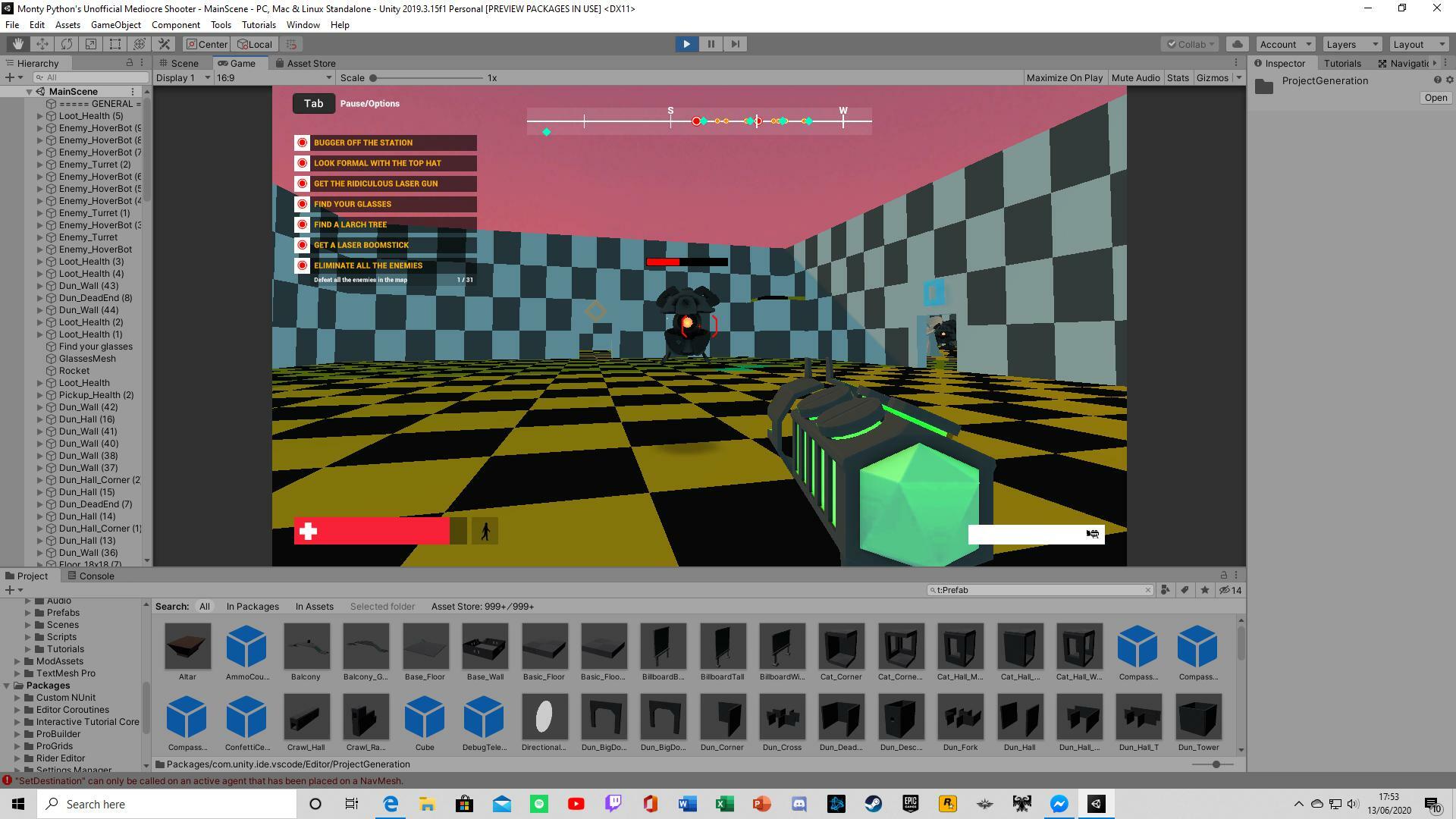The width and height of the screenshot is (1456, 819).
Task: Click Search by Type icon in Project
Action: pyautogui.click(x=1166, y=590)
